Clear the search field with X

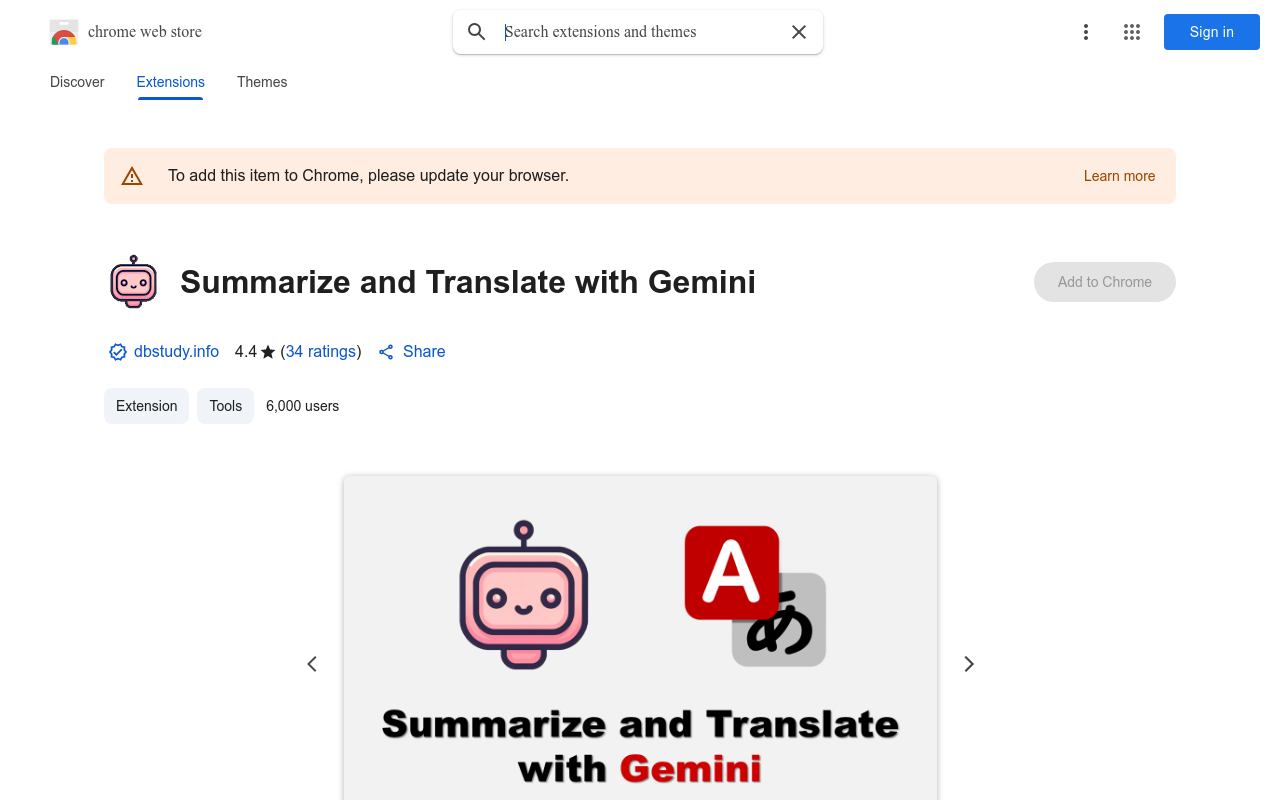click(x=799, y=32)
